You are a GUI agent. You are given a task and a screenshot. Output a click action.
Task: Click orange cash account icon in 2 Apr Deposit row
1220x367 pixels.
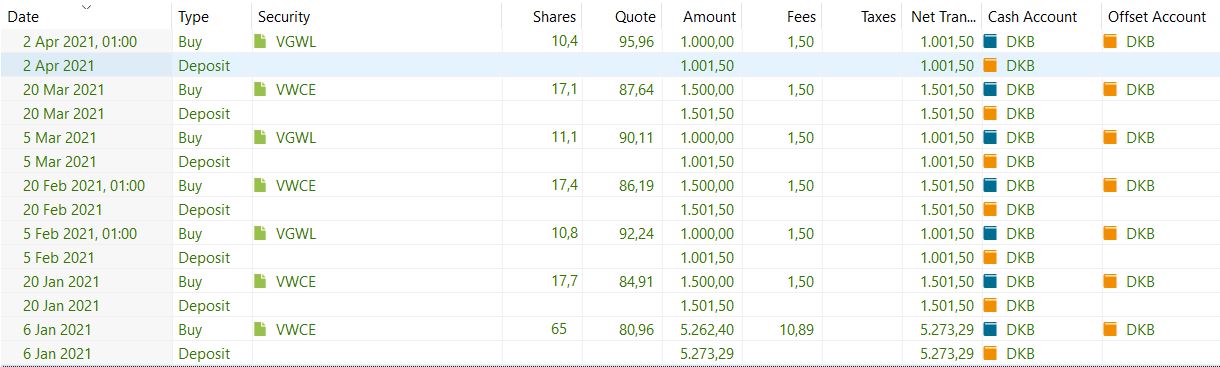pos(991,65)
